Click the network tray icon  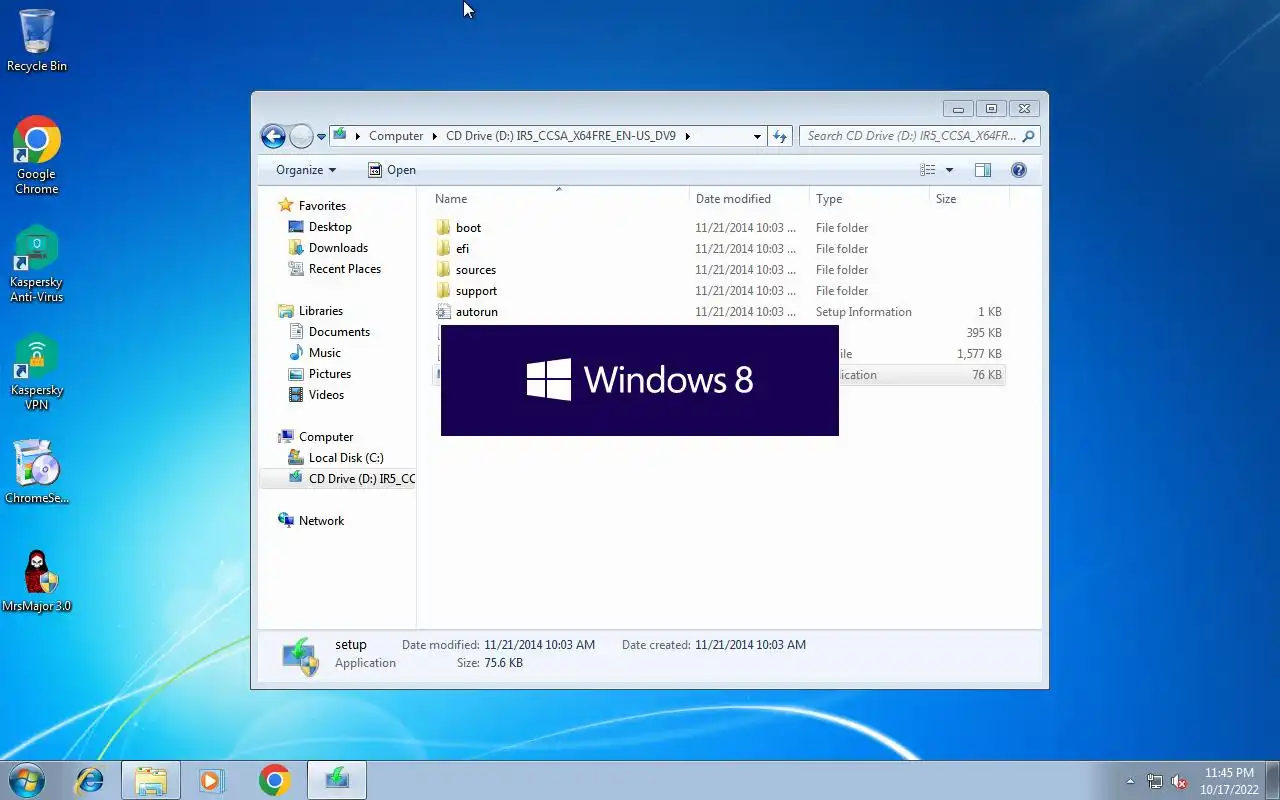coord(1155,782)
